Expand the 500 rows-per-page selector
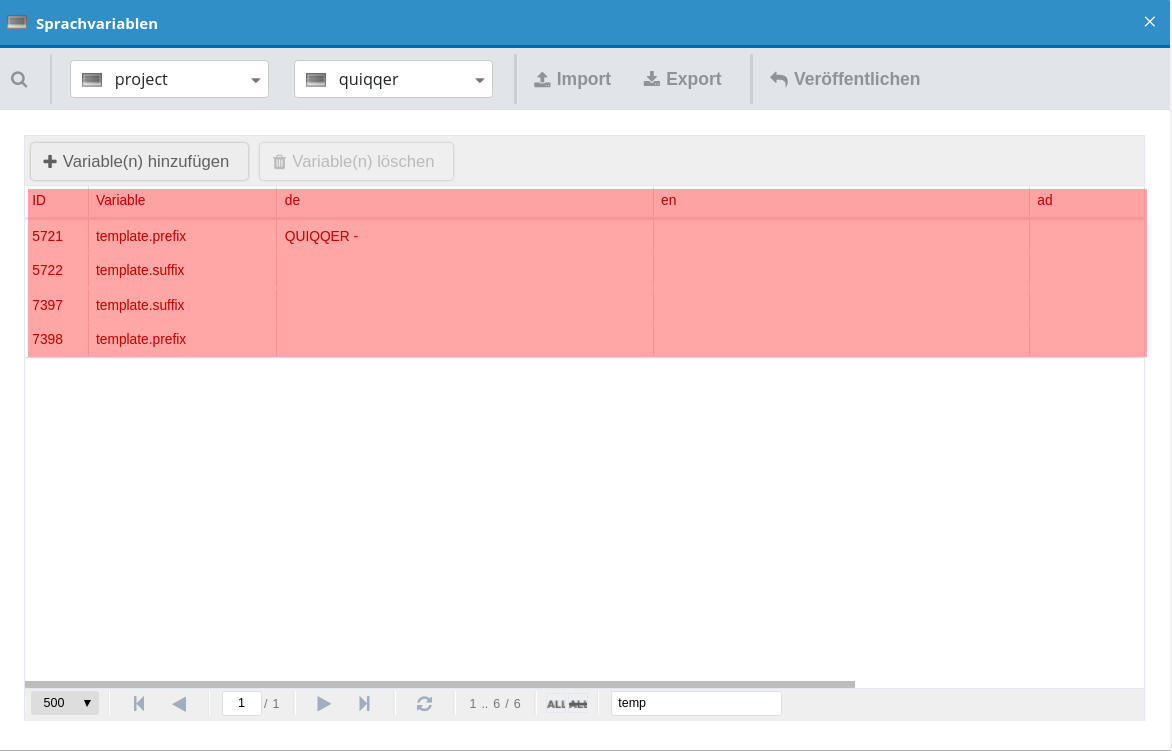1172x751 pixels. pos(65,703)
